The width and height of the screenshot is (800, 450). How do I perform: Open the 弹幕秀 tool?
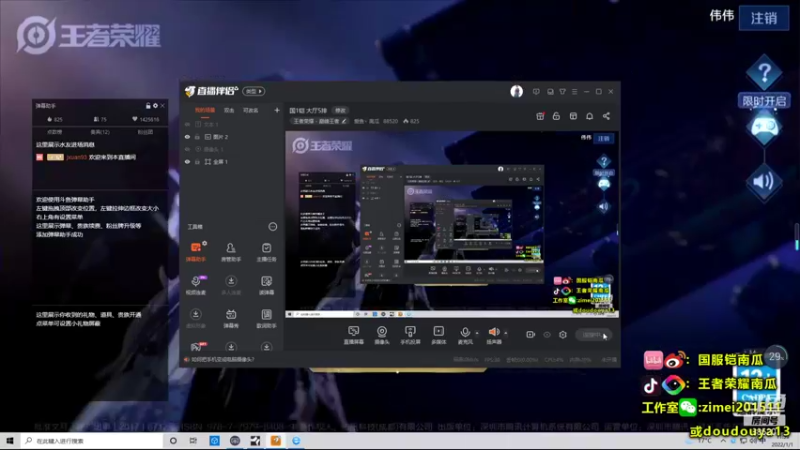(231, 318)
